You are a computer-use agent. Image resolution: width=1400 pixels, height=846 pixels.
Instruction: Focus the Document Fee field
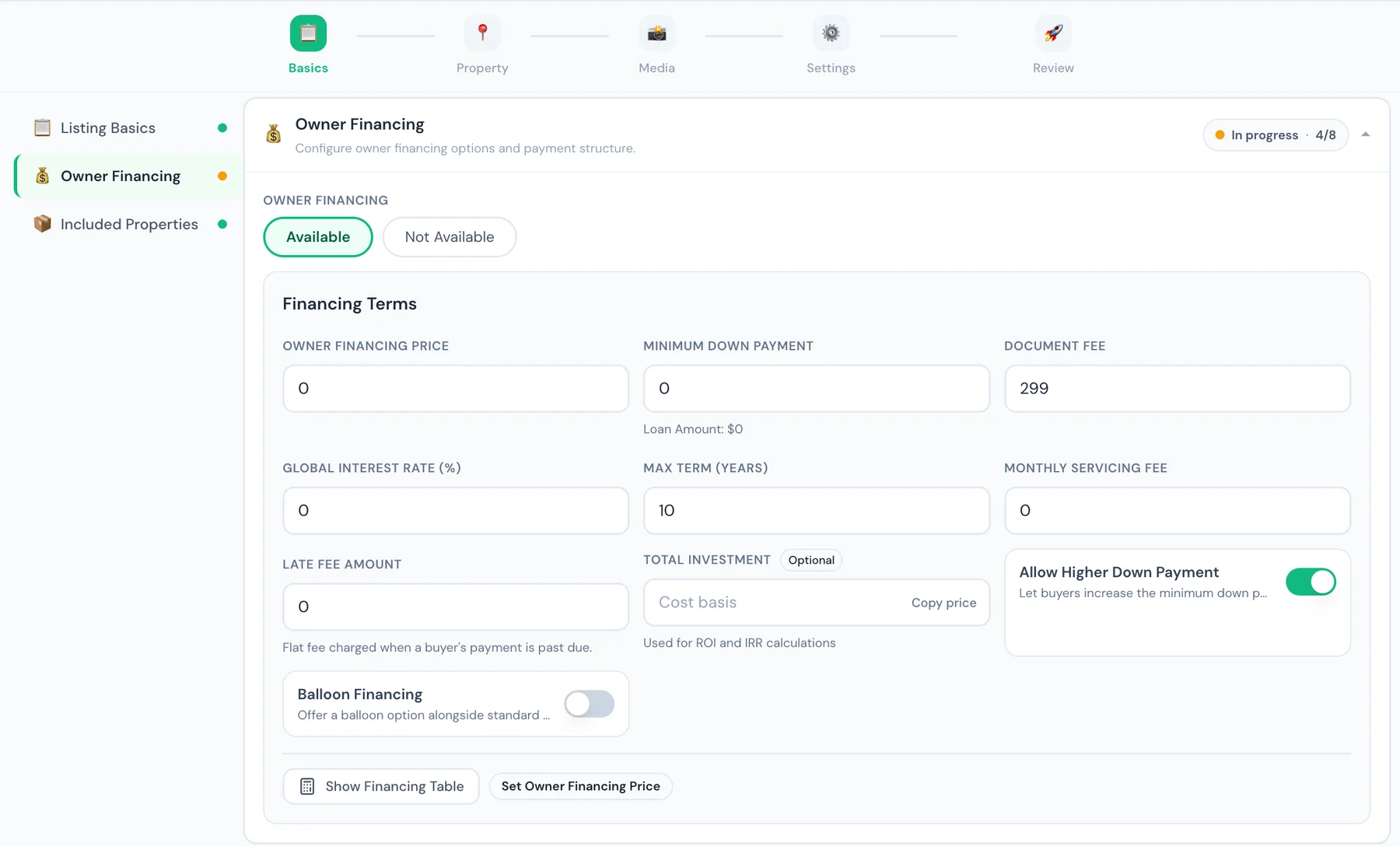(x=1178, y=388)
